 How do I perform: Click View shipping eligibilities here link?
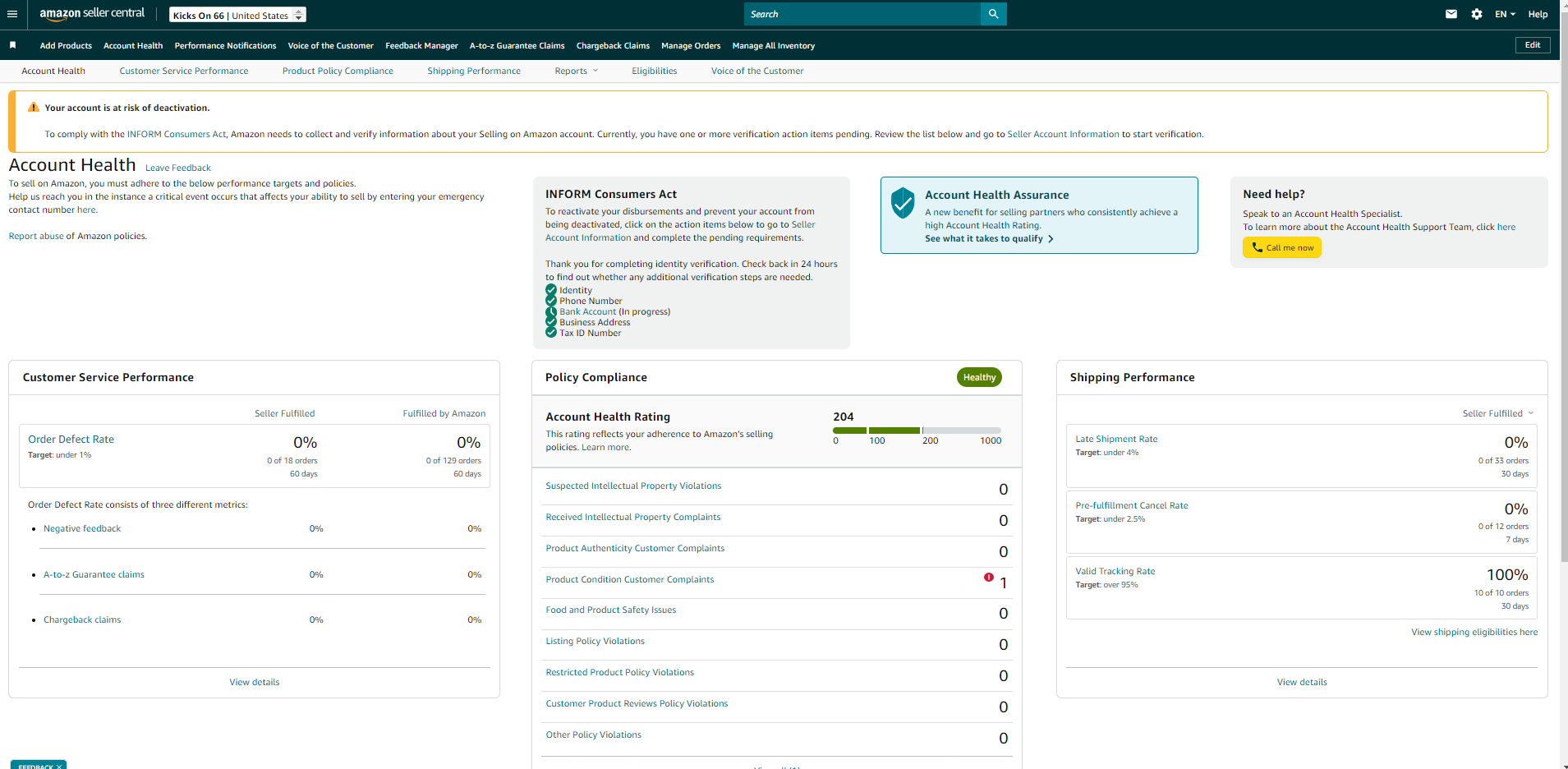tap(1474, 633)
